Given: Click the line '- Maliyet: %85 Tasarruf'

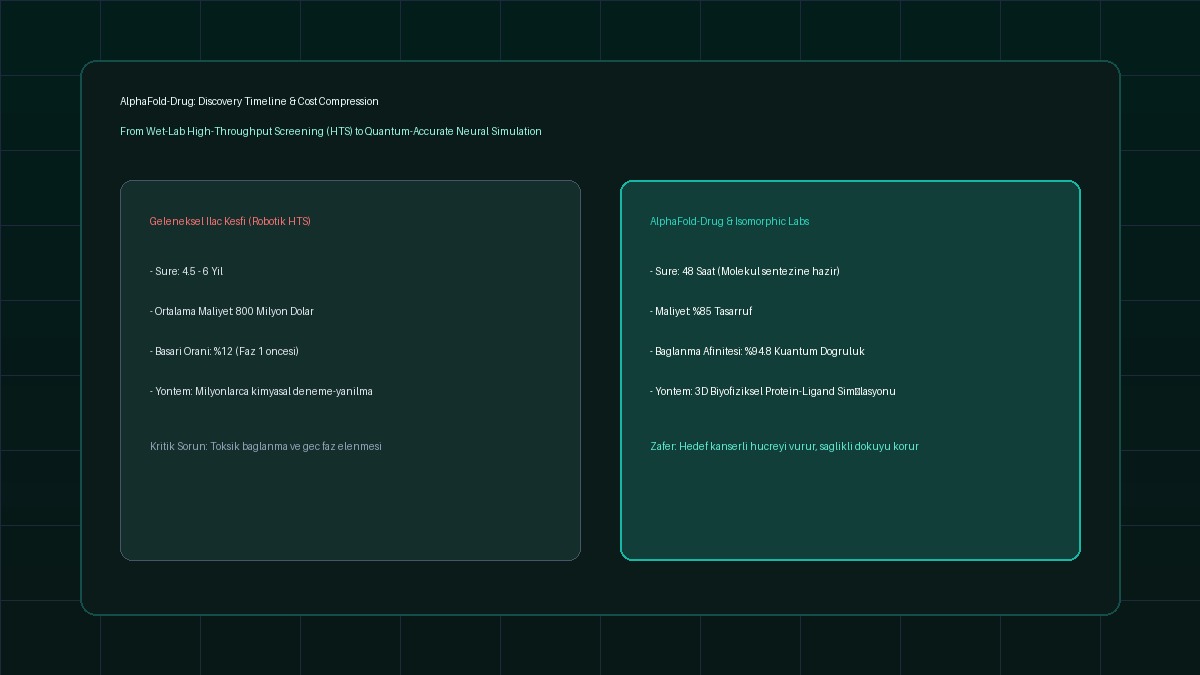Looking at the screenshot, I should (701, 311).
